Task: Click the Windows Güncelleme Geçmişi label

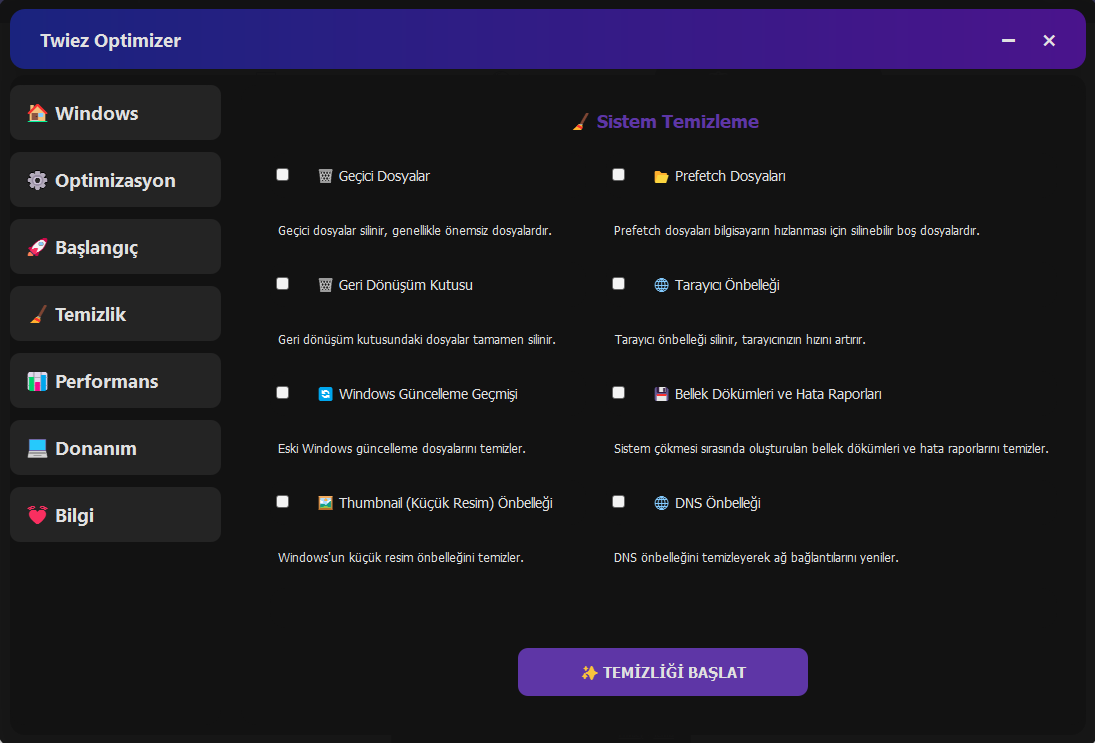Action: [x=428, y=394]
